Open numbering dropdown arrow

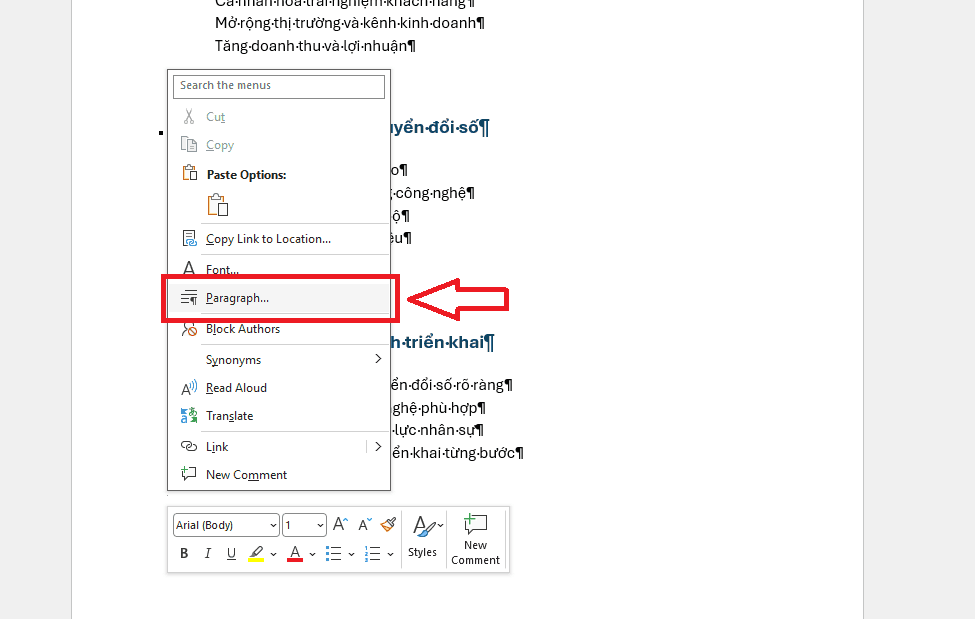[x=390, y=554]
